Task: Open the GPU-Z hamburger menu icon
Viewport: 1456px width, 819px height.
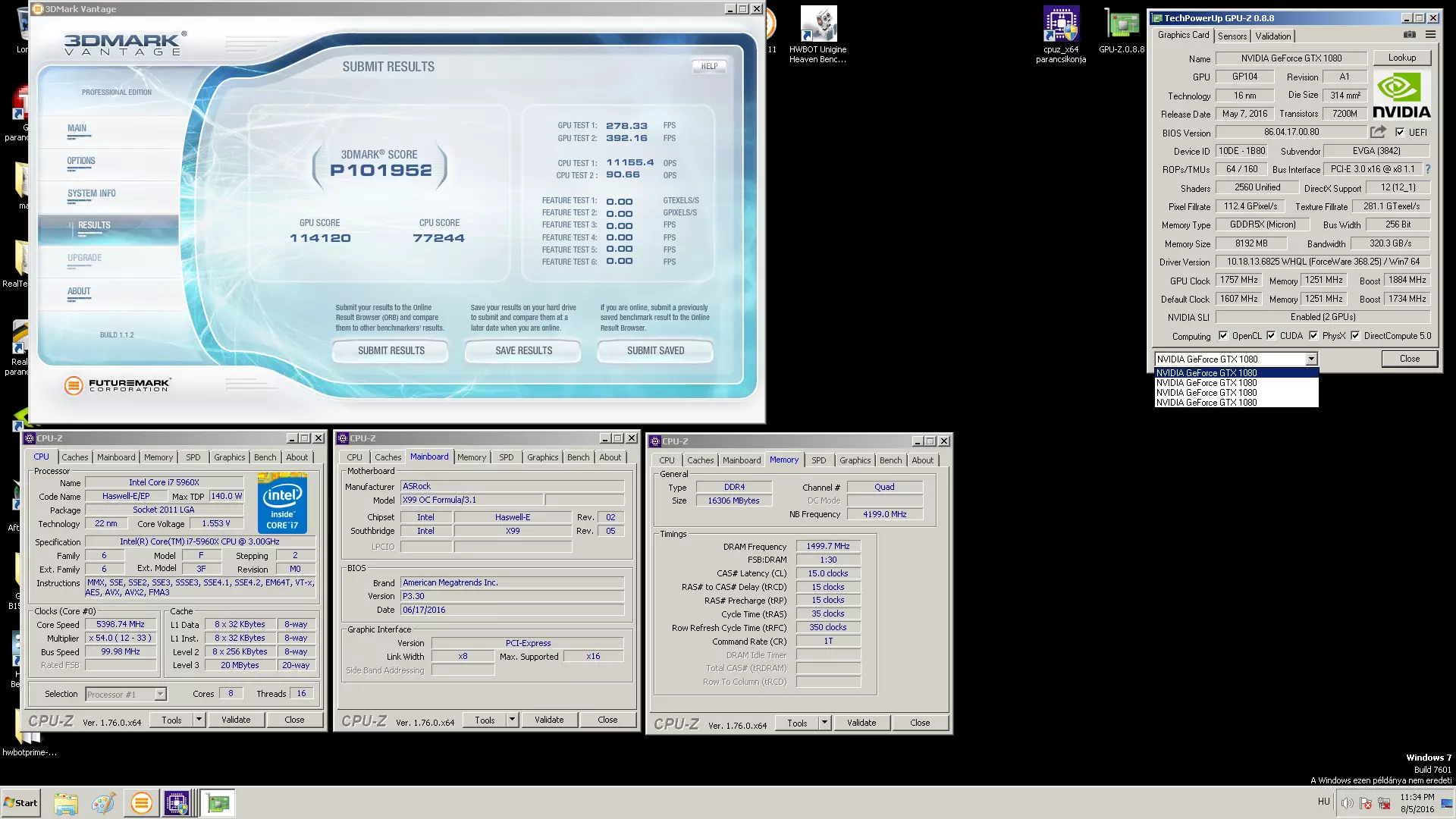Action: (x=1430, y=35)
